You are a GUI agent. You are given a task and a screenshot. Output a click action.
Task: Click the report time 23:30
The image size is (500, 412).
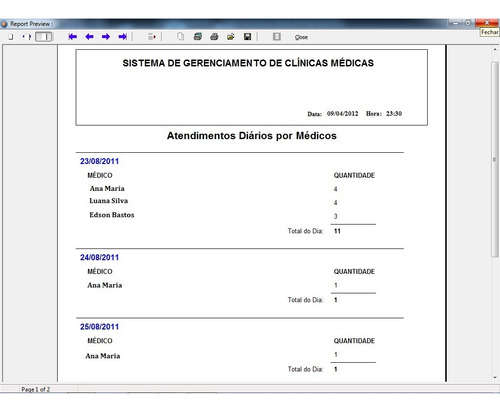tap(394, 114)
